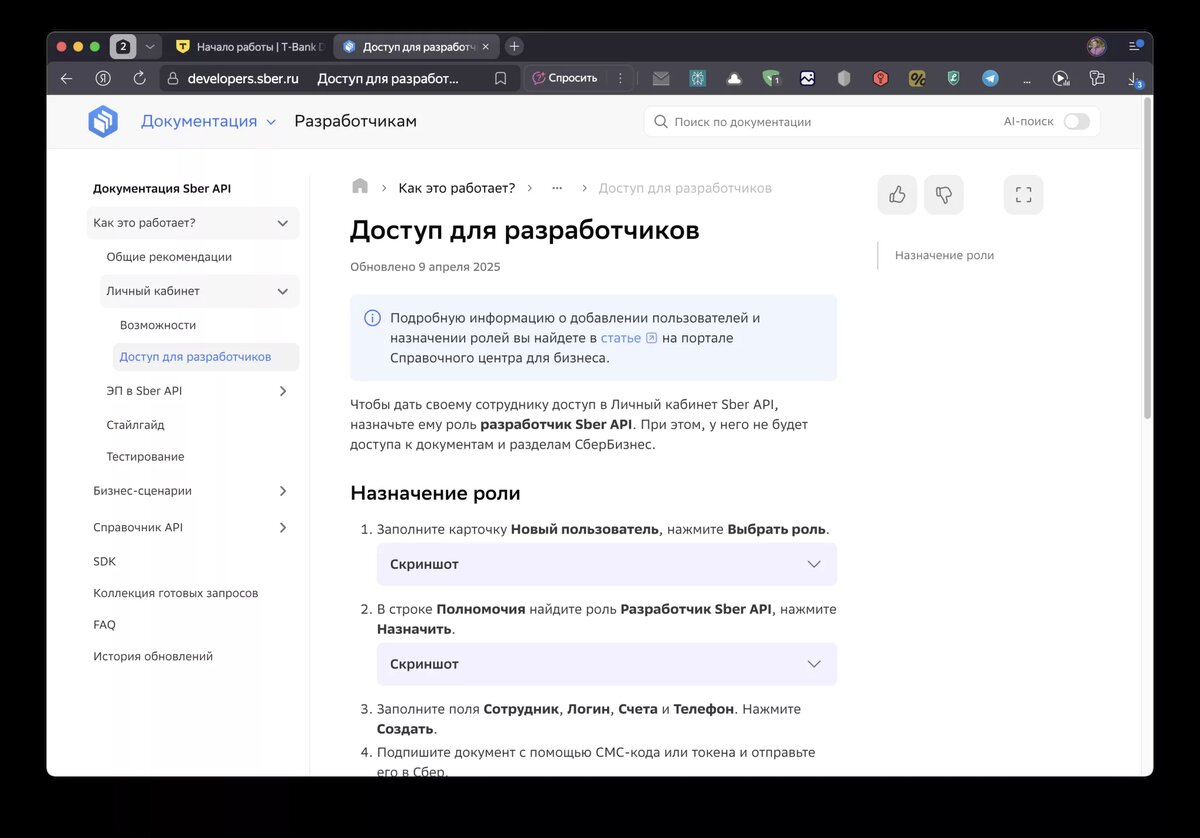Click the home icon in breadcrumbs
Screen dimensions: 1200x838
pyautogui.click(x=358, y=186)
